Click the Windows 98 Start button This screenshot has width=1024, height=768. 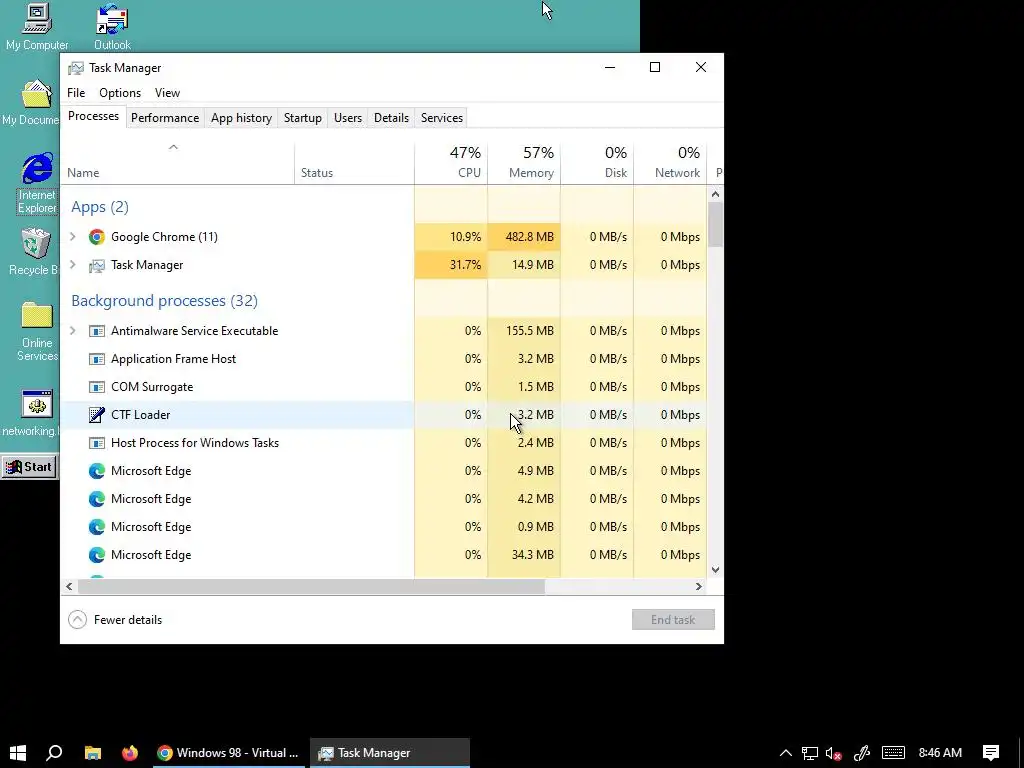pyautogui.click(x=29, y=467)
